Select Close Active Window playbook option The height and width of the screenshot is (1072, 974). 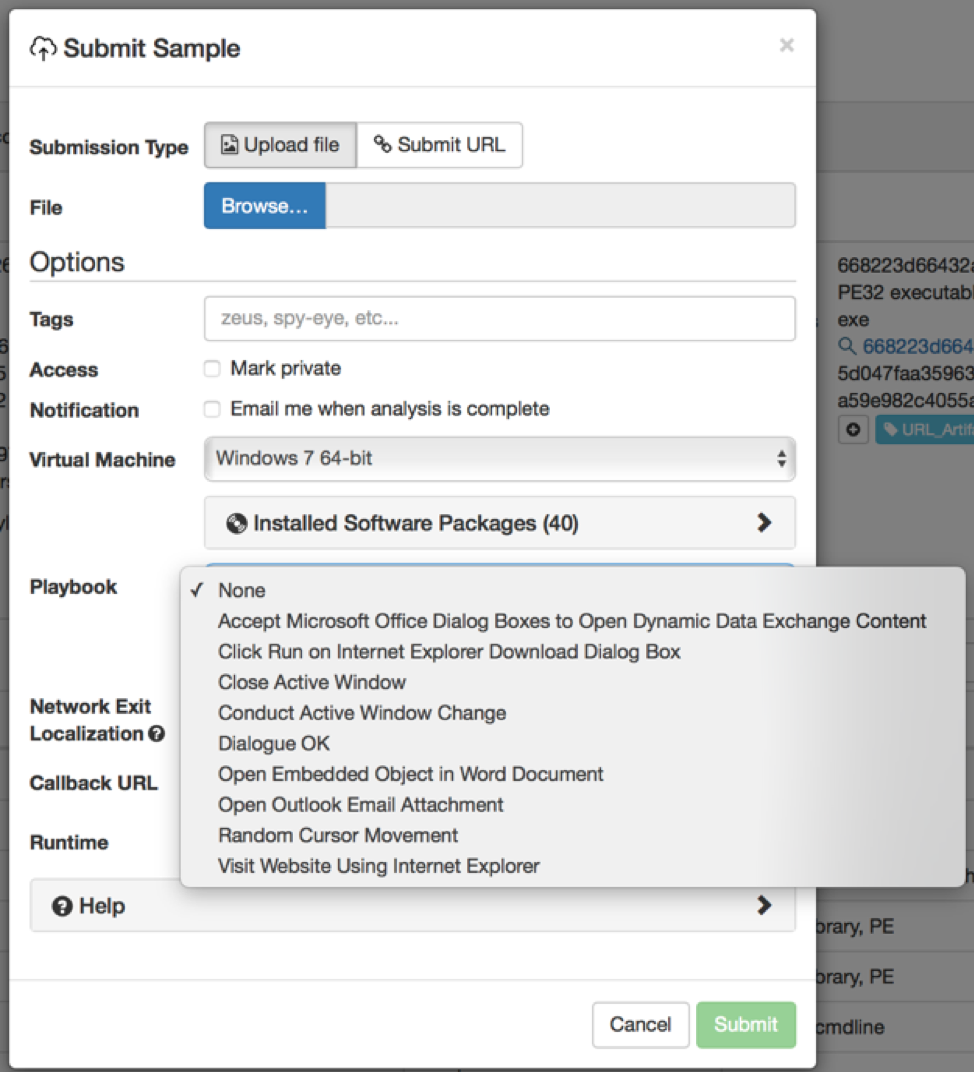pos(312,682)
